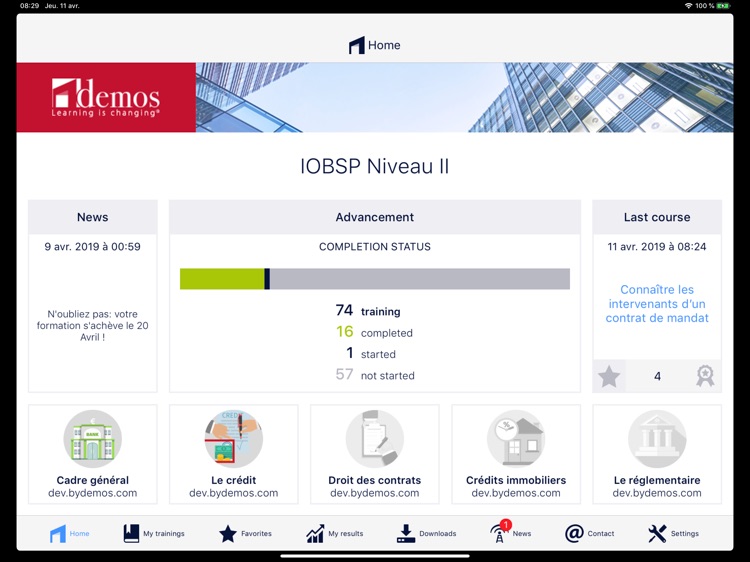The height and width of the screenshot is (562, 750).
Task: Open Le réglementaire pillars icon
Action: 657,439
